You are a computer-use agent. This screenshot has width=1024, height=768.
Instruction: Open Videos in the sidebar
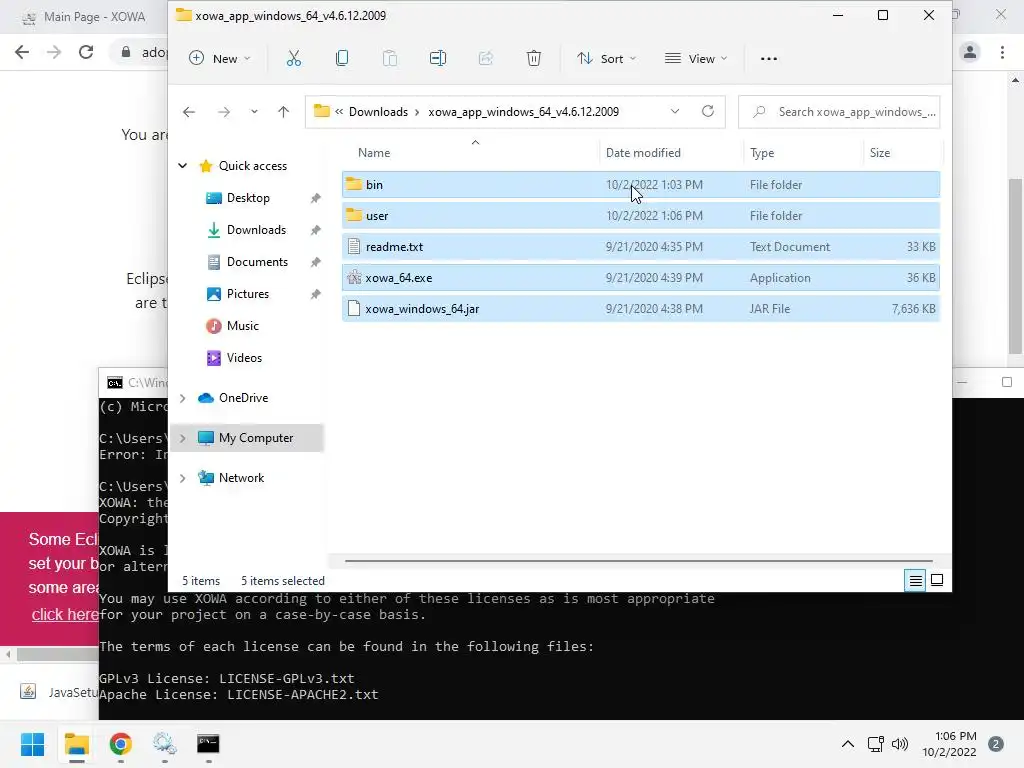click(x=244, y=358)
